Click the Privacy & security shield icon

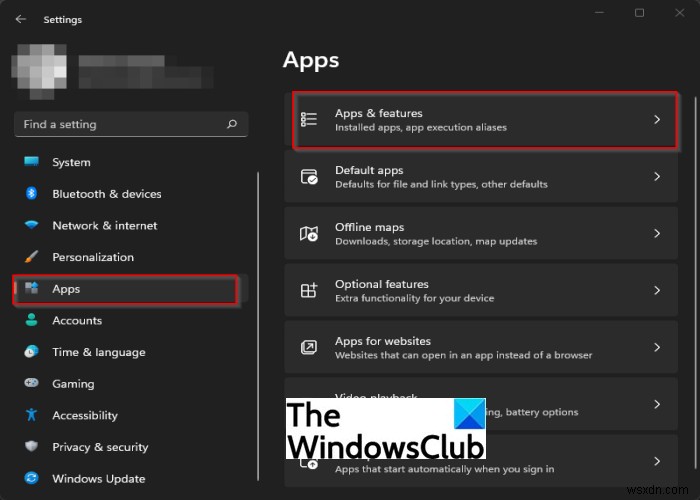tap(31, 447)
